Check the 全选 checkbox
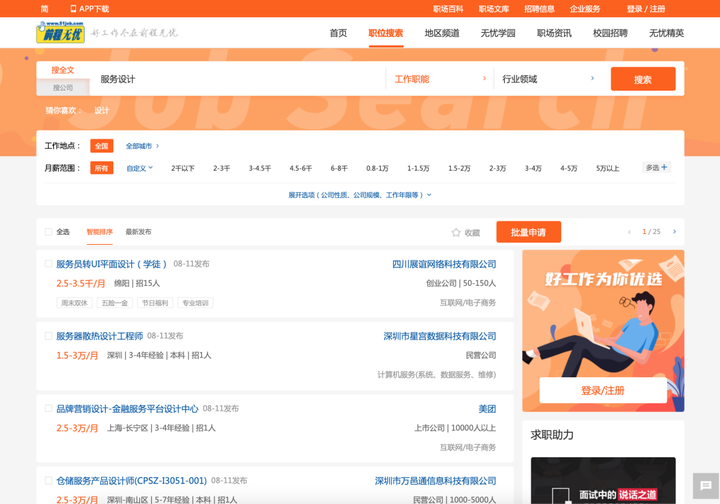 pyautogui.click(x=48, y=232)
